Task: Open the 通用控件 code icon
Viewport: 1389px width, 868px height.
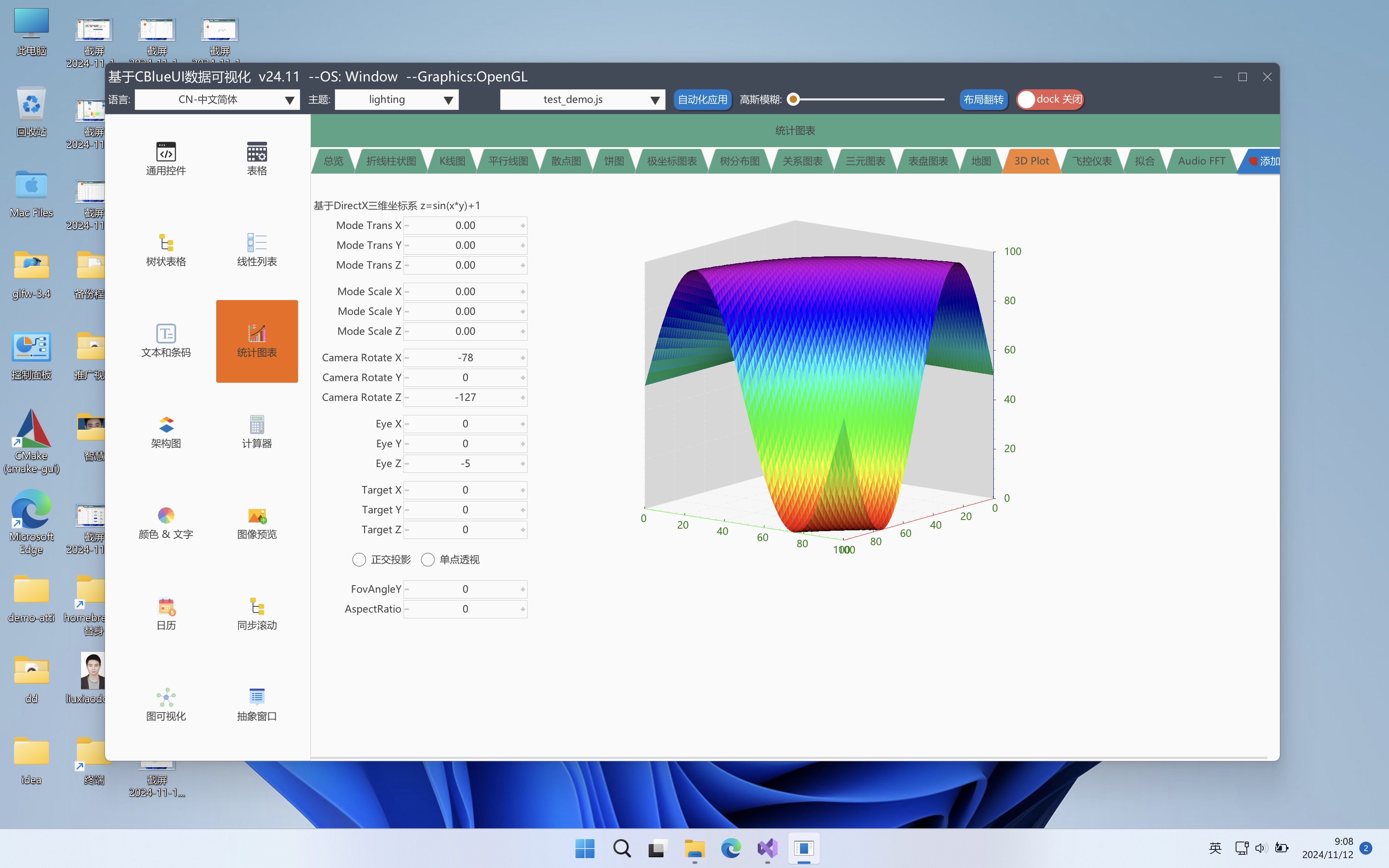Action: pyautogui.click(x=166, y=153)
